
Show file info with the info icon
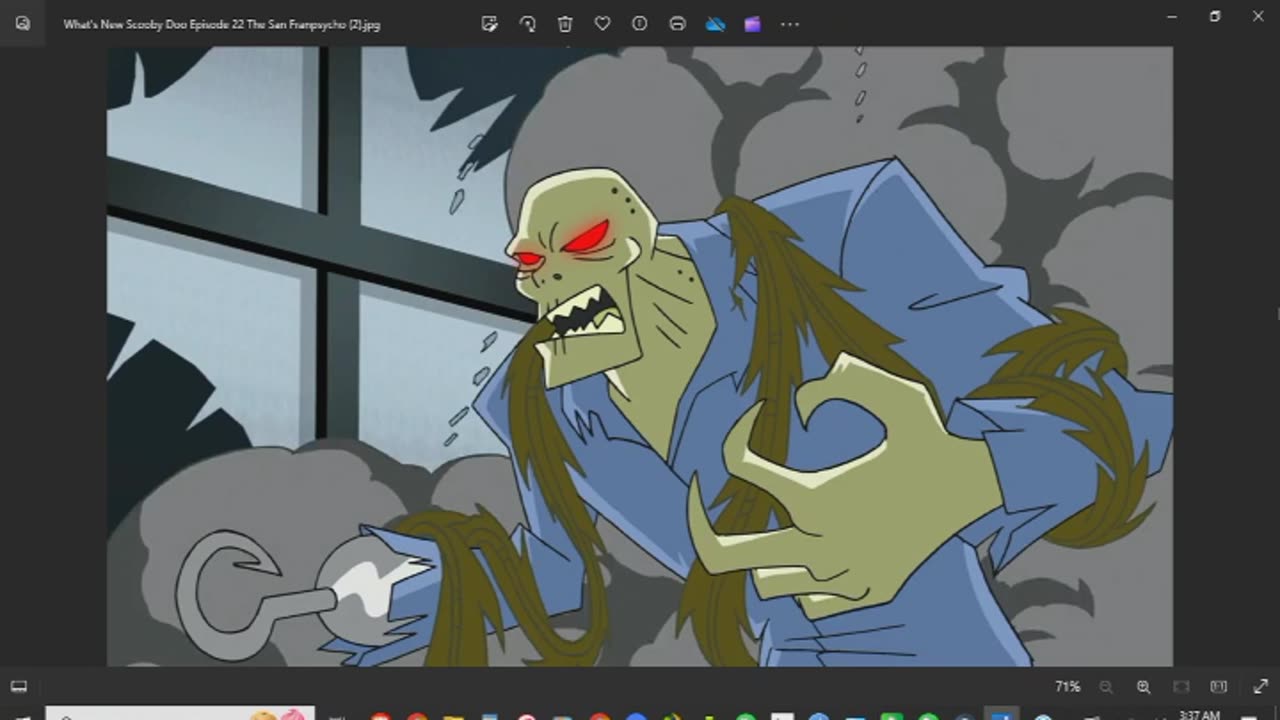[640, 24]
